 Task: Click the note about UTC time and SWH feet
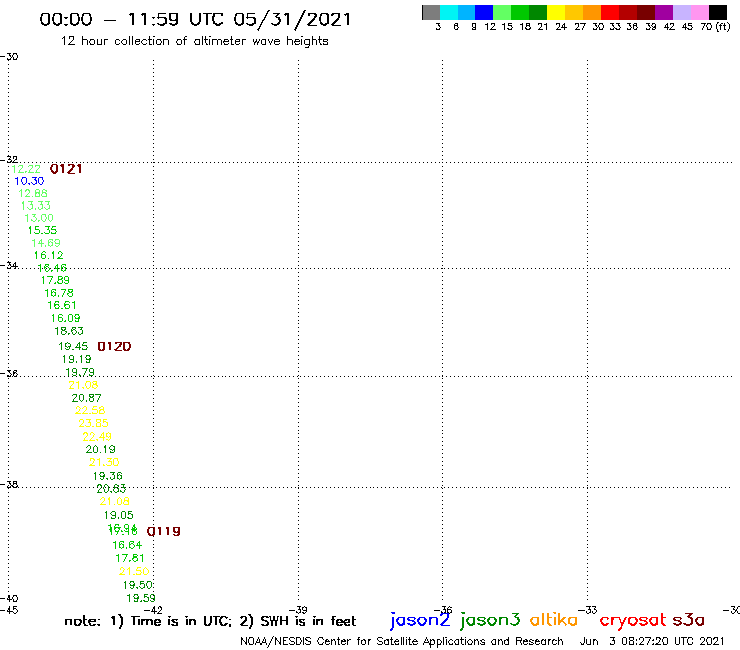(x=210, y=621)
